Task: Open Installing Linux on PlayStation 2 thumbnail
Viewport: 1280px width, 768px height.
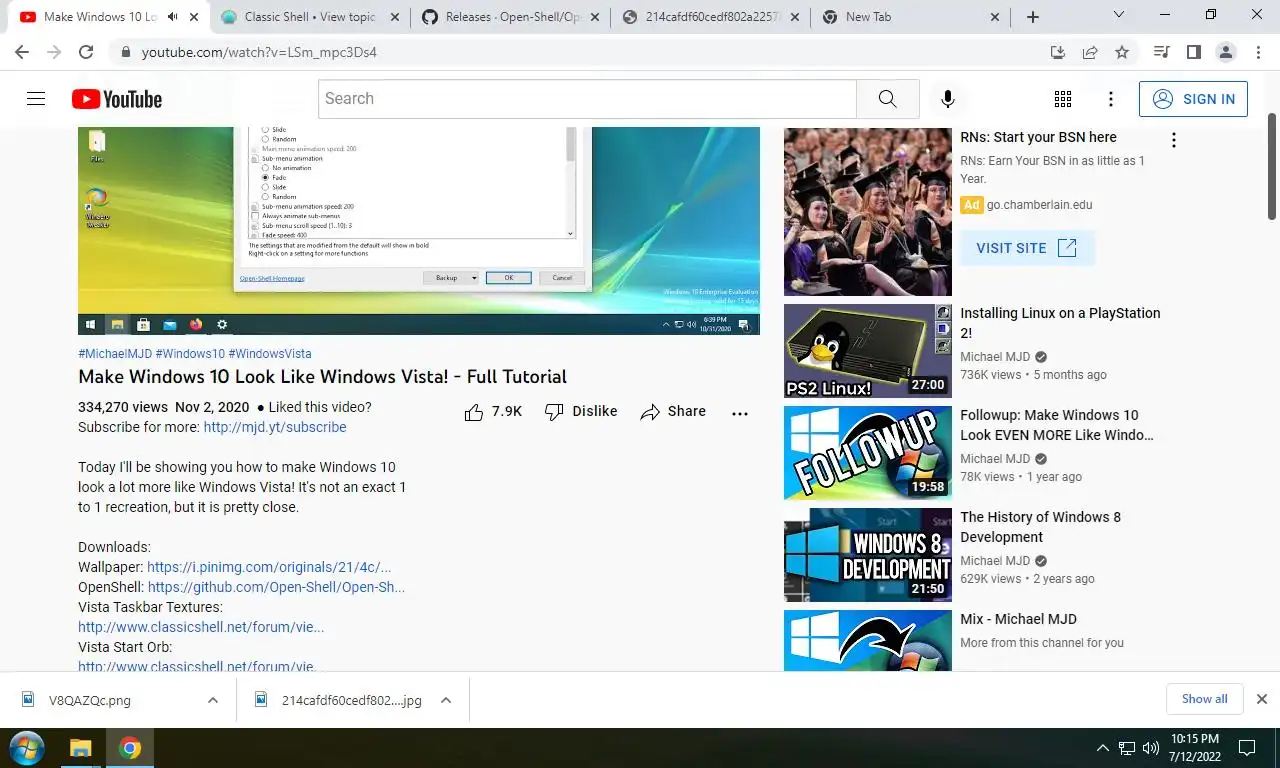Action: coord(867,351)
